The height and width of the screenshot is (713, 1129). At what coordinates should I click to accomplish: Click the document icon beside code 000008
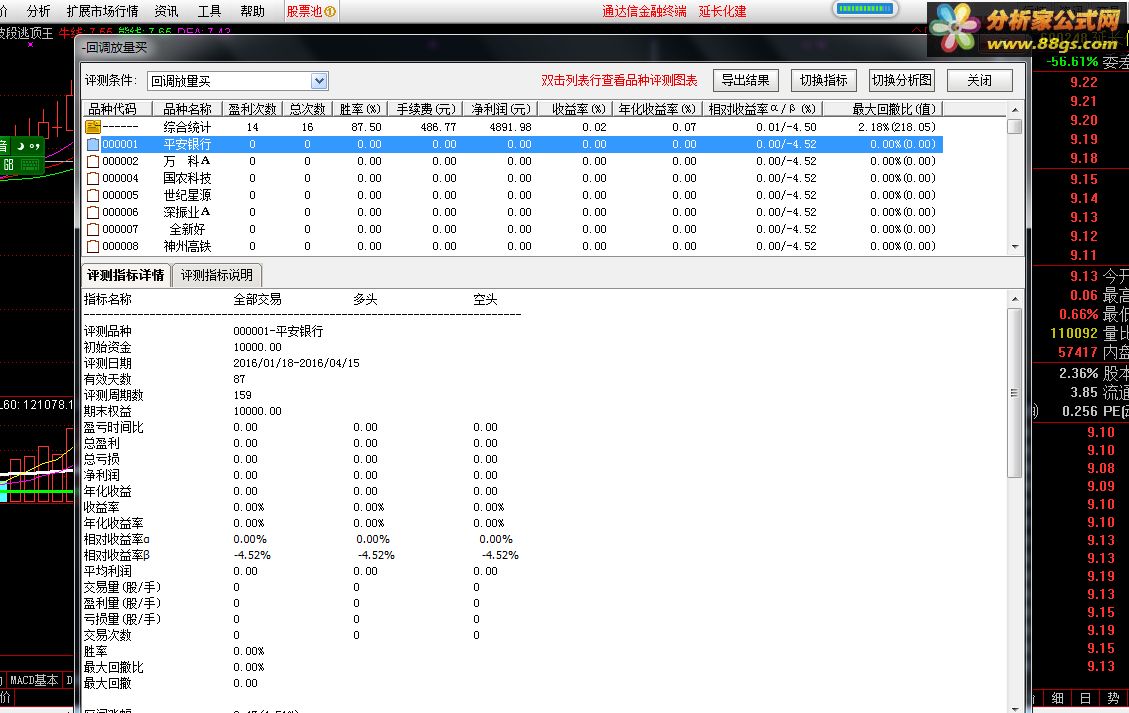93,246
